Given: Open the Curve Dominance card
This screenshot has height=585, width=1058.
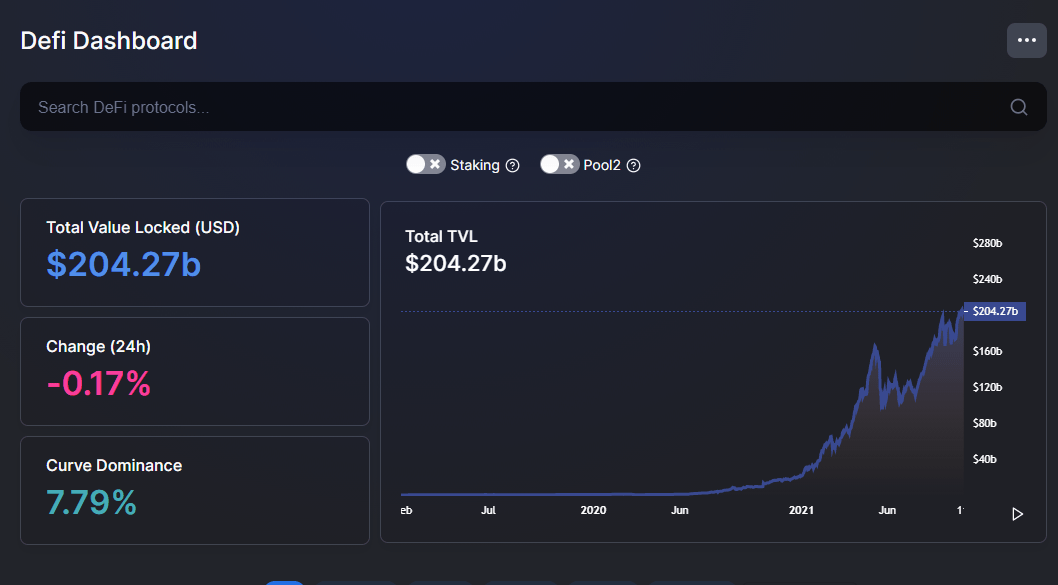Looking at the screenshot, I should 195,490.
